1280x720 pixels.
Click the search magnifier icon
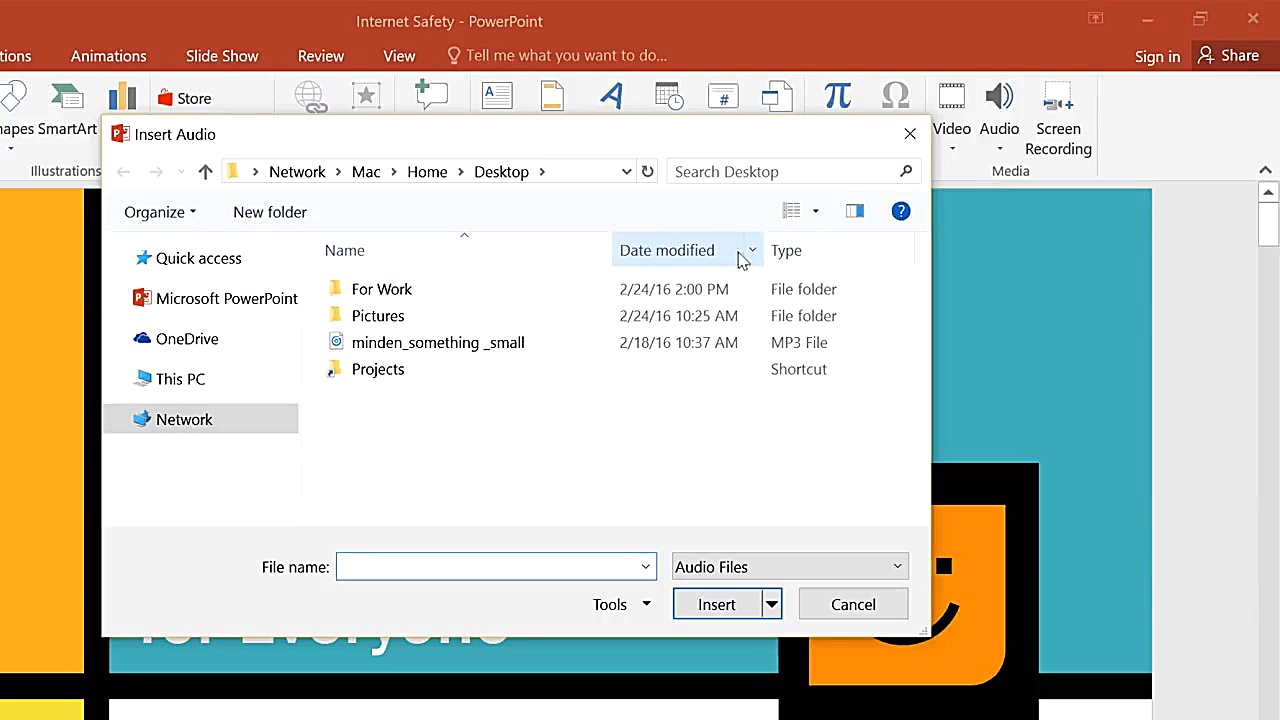pyautogui.click(x=906, y=171)
